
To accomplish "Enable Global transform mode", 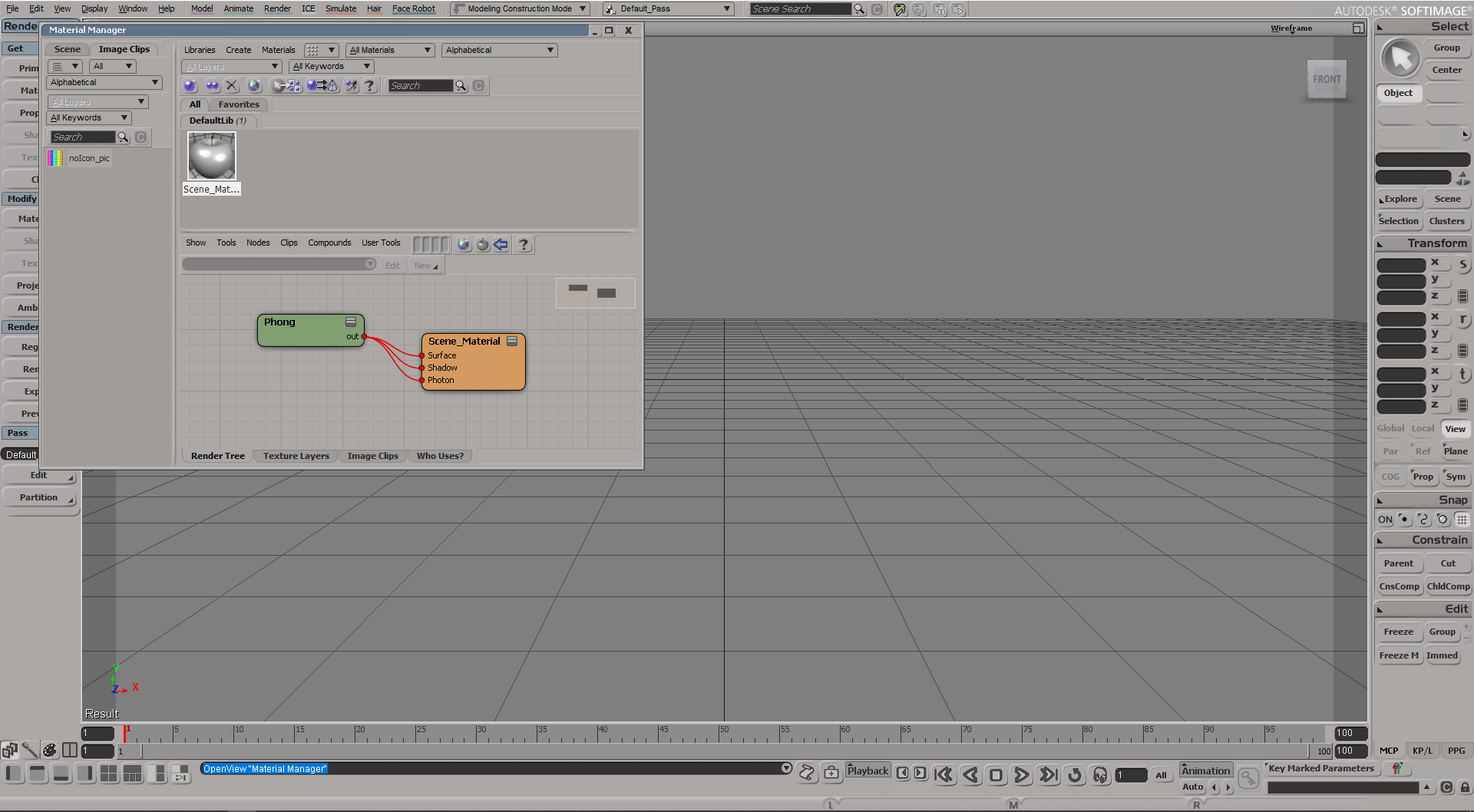I will [x=1390, y=429].
